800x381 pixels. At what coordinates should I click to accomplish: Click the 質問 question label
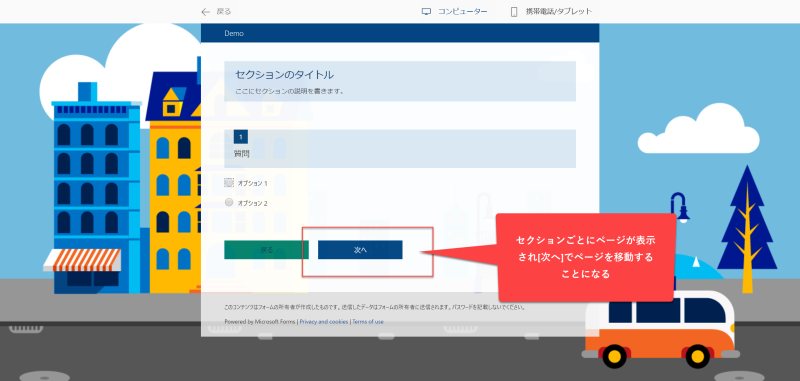coord(242,154)
